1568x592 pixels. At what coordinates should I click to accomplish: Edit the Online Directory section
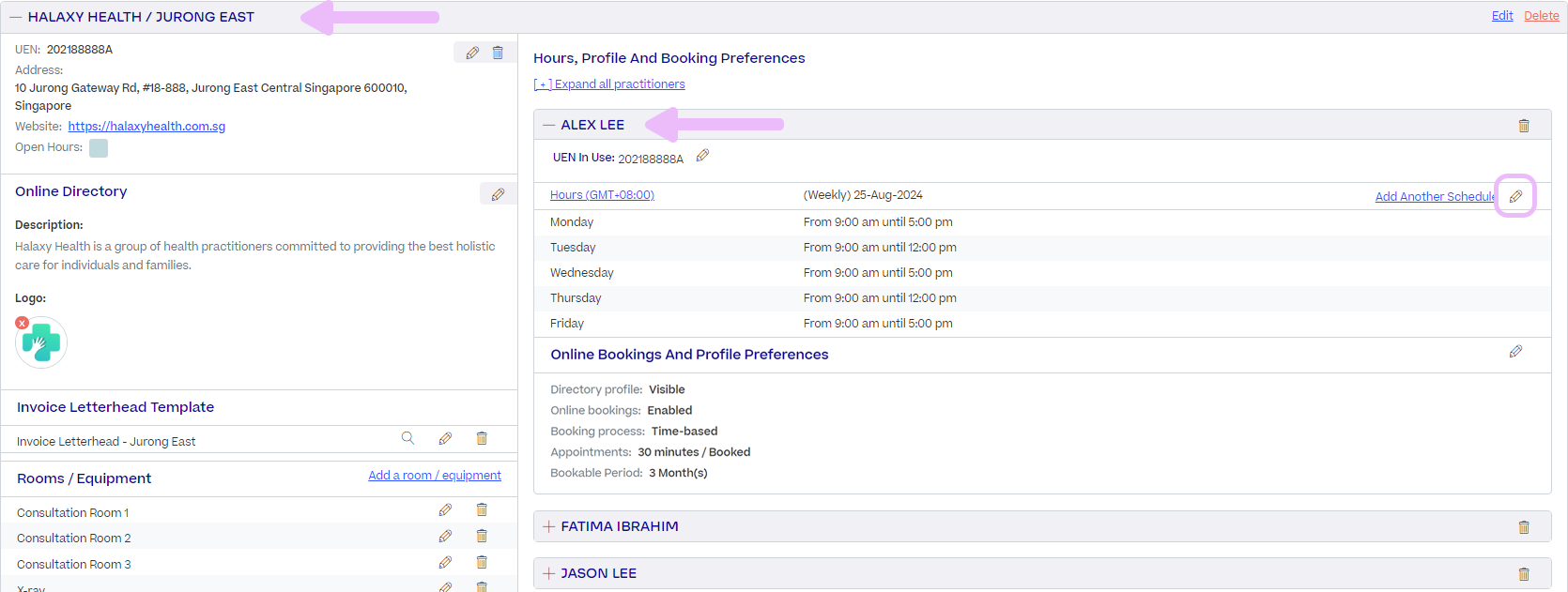[x=498, y=194]
